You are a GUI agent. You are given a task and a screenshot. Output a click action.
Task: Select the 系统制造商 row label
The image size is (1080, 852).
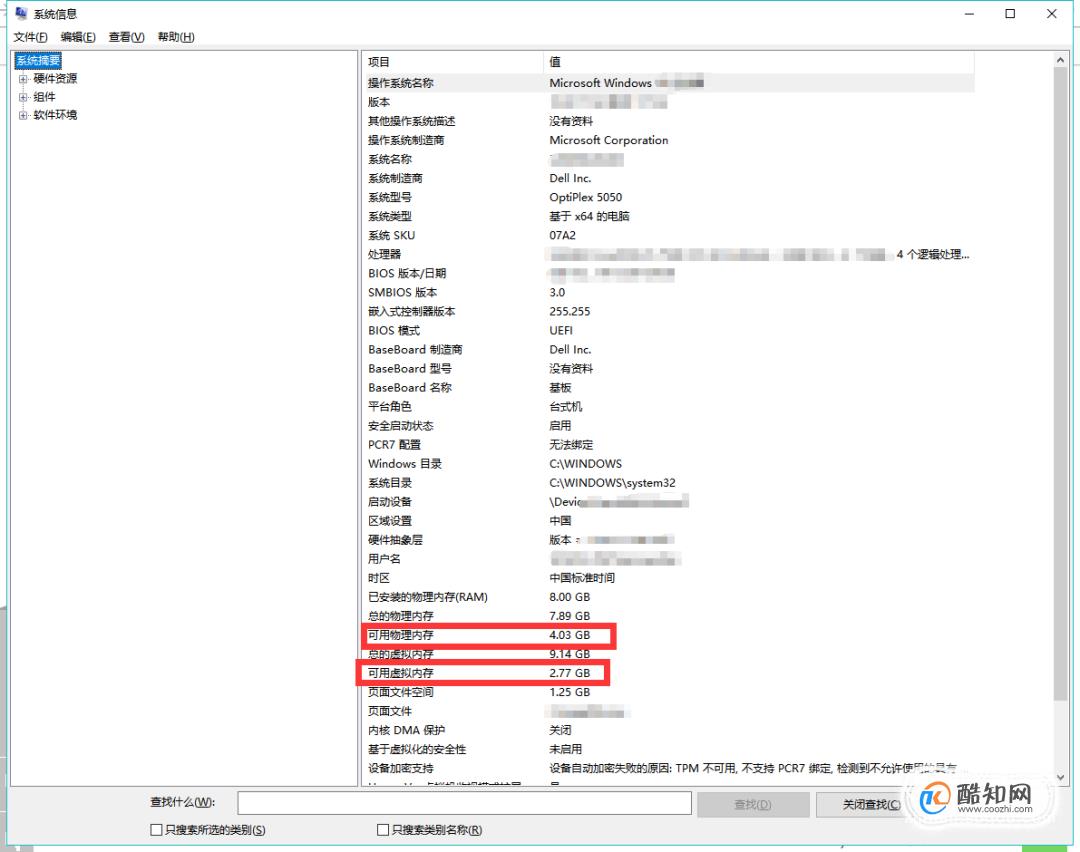point(395,178)
